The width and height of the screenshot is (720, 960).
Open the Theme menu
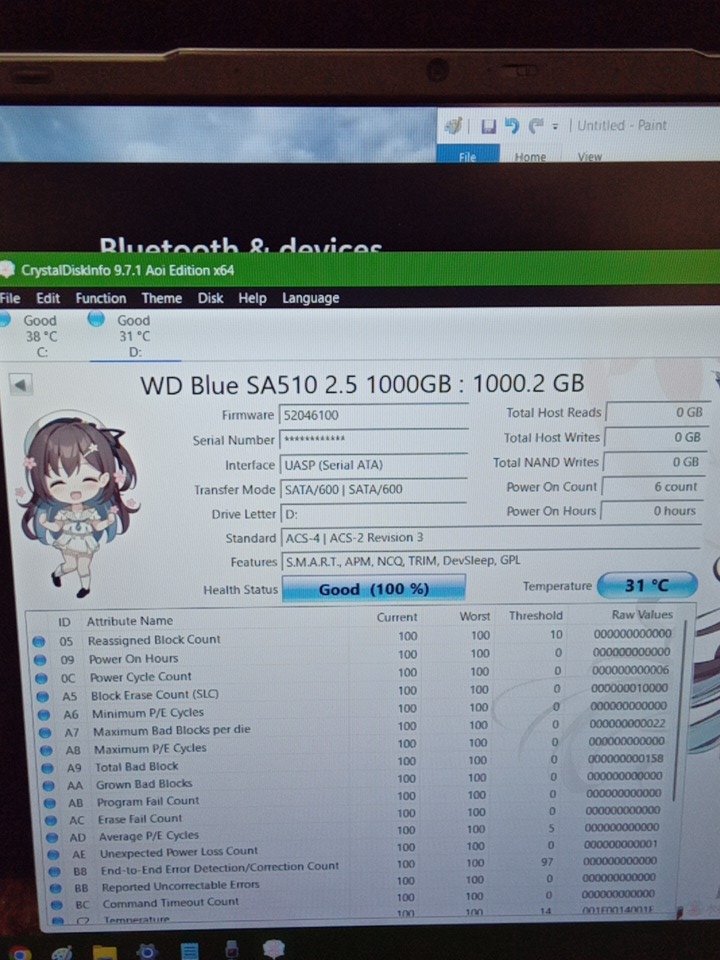pos(162,298)
